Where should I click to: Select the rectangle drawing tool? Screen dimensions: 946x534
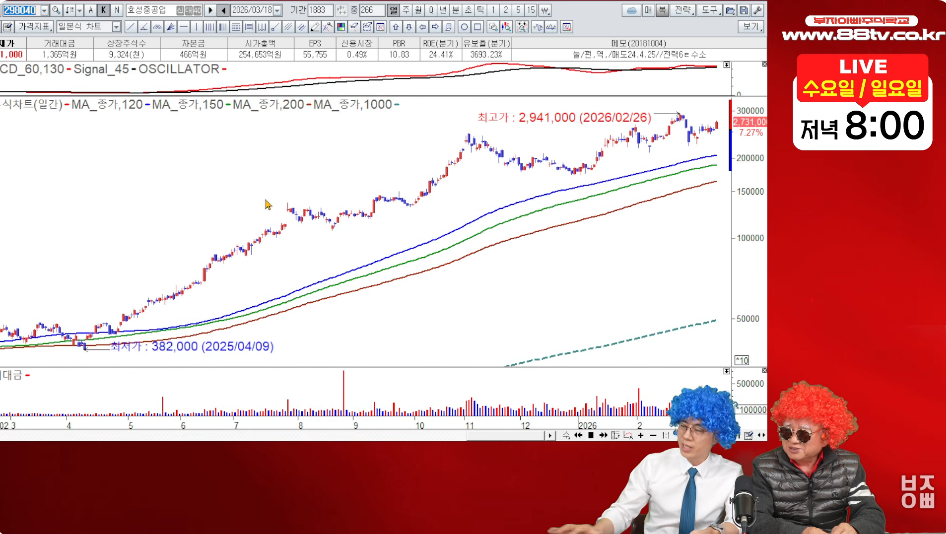coord(477,27)
